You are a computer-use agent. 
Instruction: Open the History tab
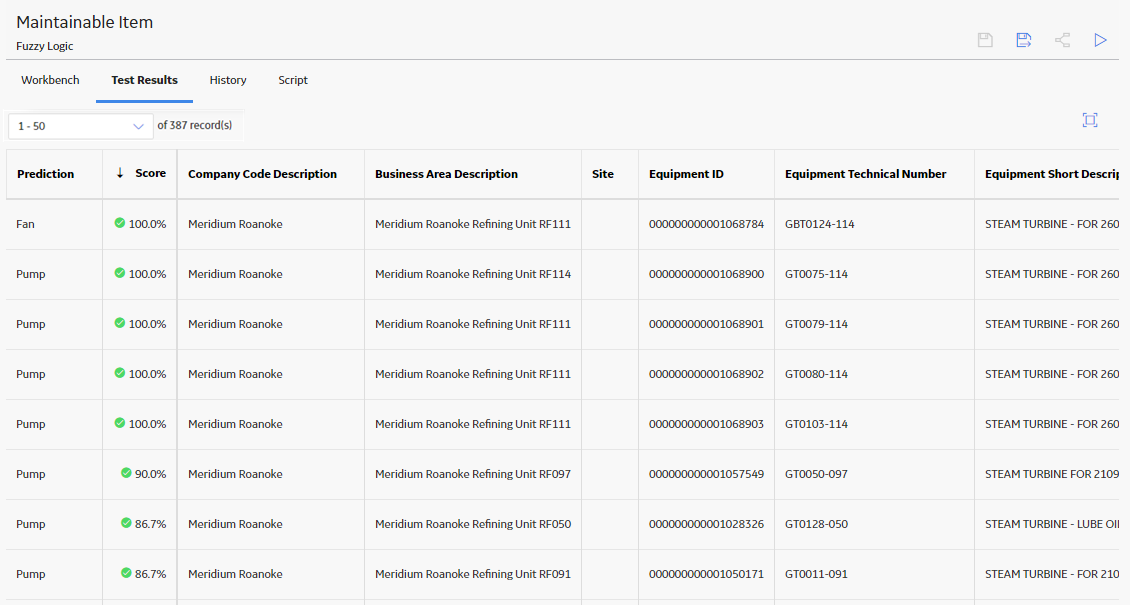(x=228, y=80)
